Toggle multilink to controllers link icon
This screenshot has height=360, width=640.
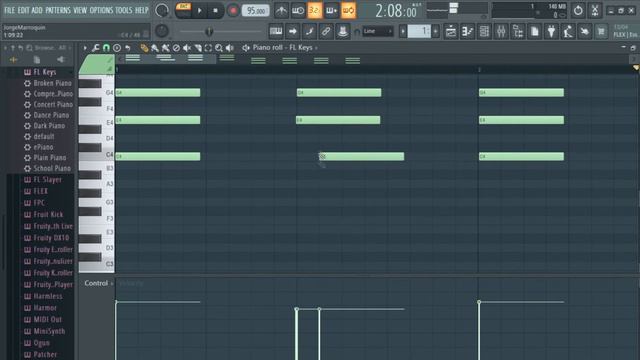click(326, 31)
